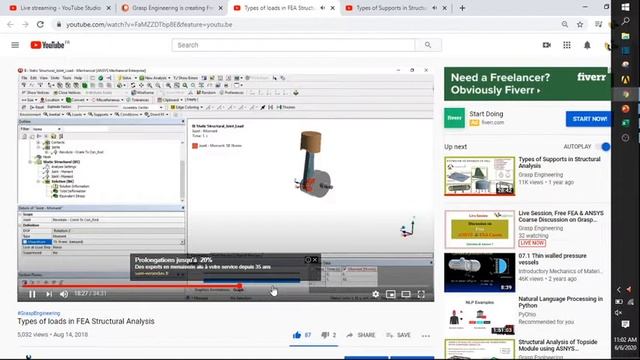Click the YouTube search magnifier button
The image size is (640, 360).
(x=428, y=45)
